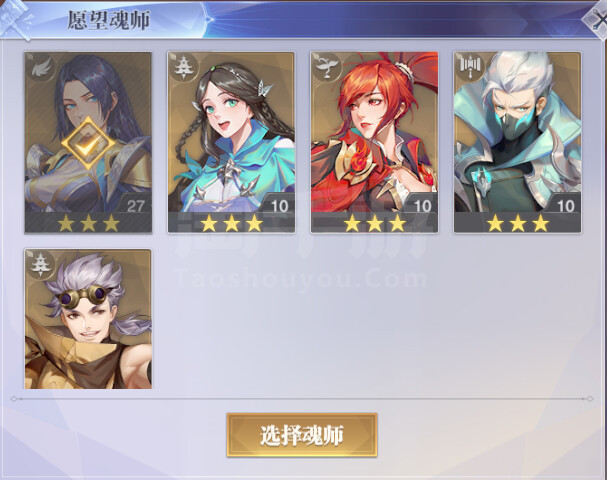The height and width of the screenshot is (480, 607).
Task: Select the purple-haired goggles character card
Action: pos(88,319)
